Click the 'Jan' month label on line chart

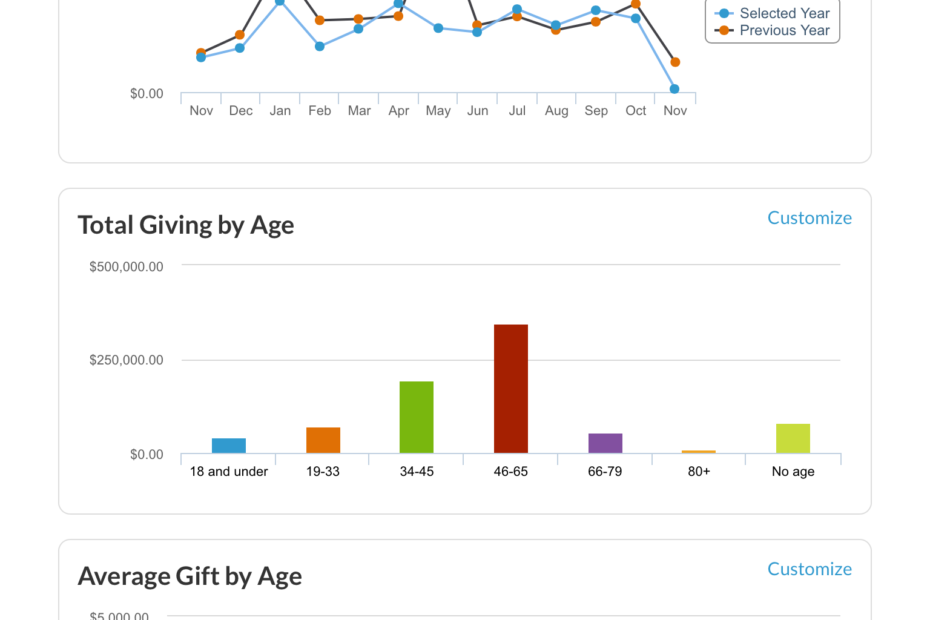click(x=280, y=111)
